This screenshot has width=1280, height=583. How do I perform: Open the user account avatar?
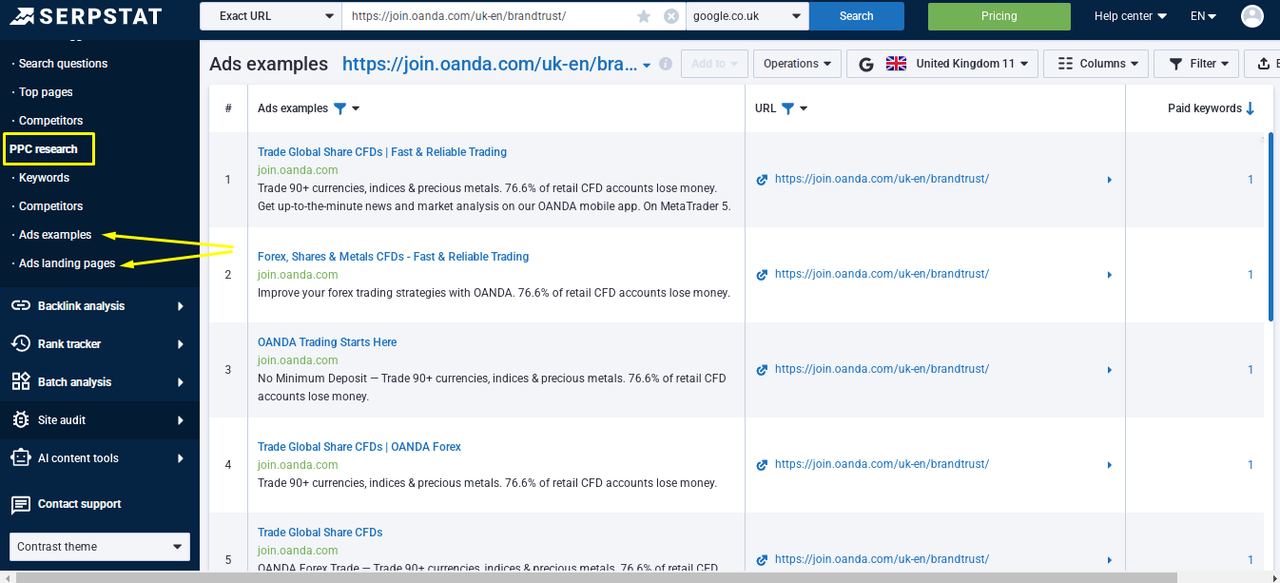point(1252,16)
